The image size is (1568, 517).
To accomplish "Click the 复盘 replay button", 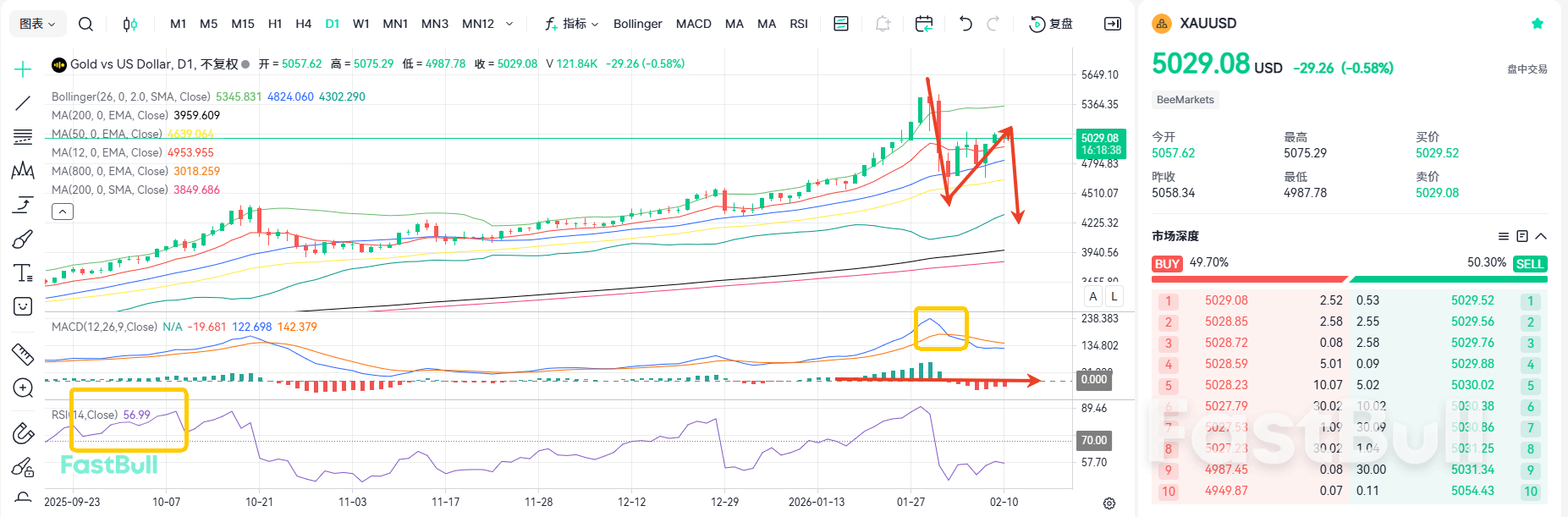I will click(x=1051, y=24).
